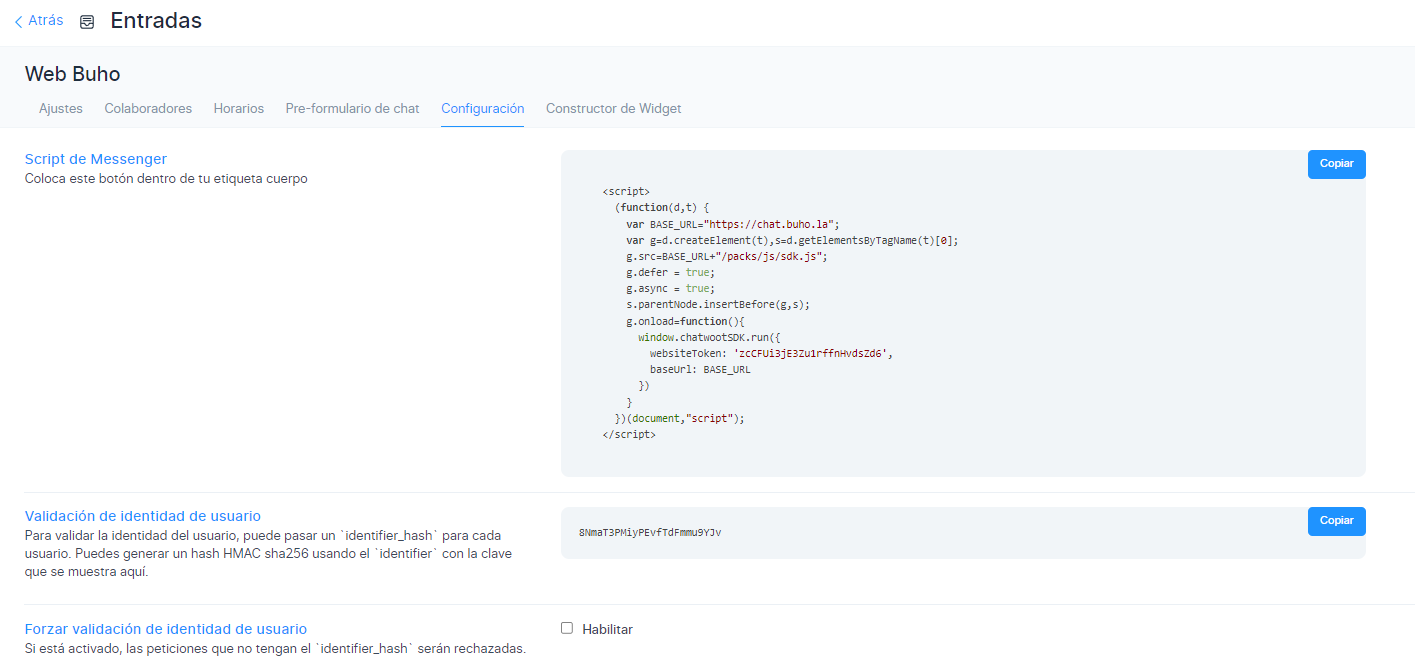
Task: Switch to the Colaboradores tab
Action: click(x=148, y=108)
